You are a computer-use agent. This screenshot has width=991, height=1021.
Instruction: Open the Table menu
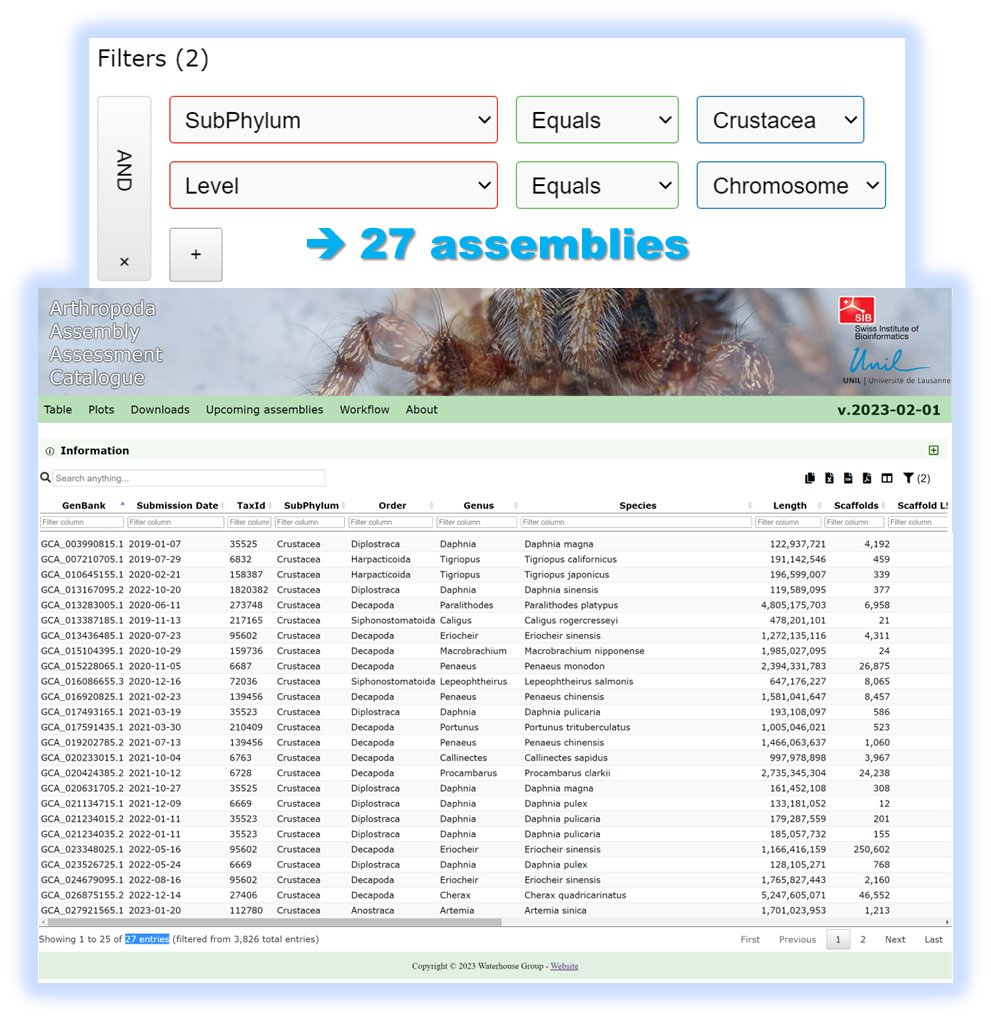point(58,410)
